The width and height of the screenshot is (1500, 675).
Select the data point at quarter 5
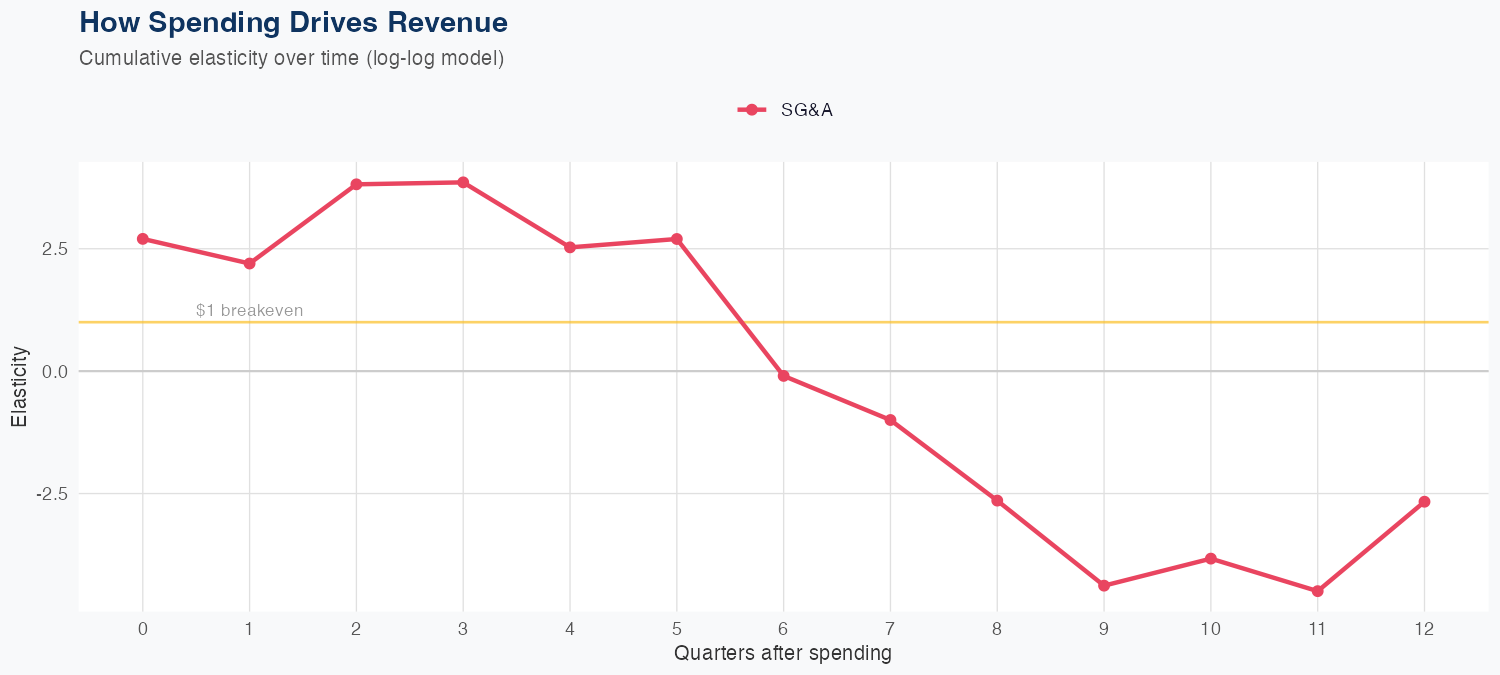click(677, 239)
